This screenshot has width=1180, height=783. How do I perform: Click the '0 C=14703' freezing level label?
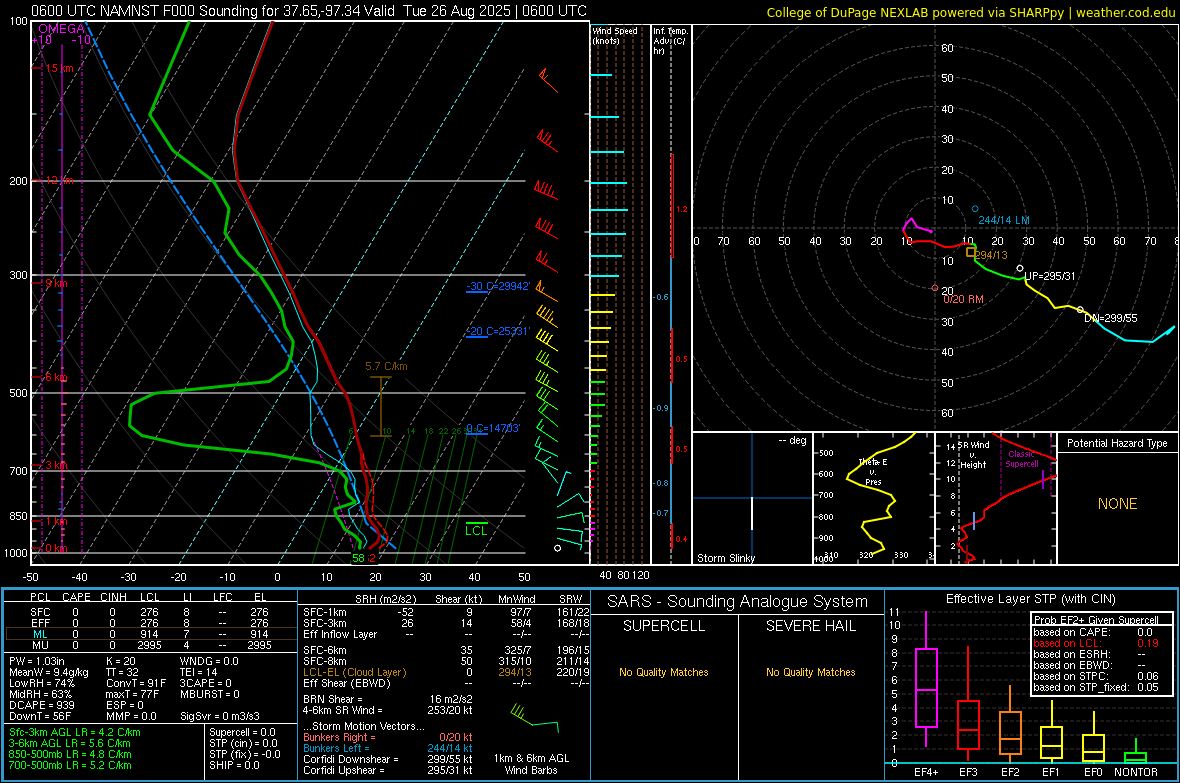click(x=493, y=428)
